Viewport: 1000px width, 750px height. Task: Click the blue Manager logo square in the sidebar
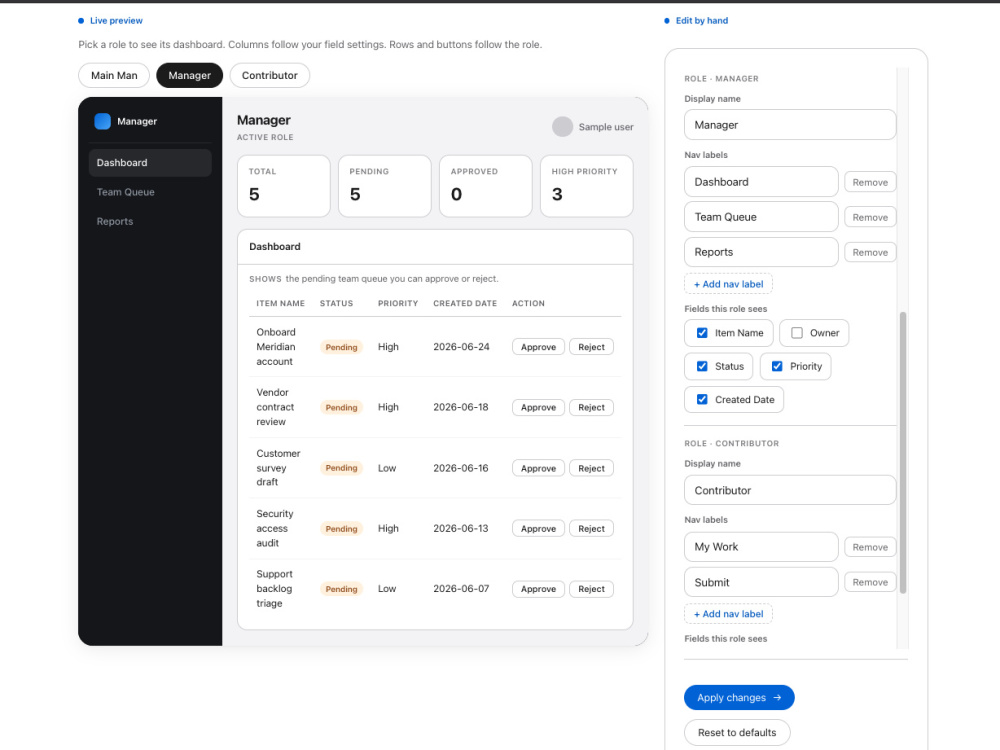click(102, 121)
